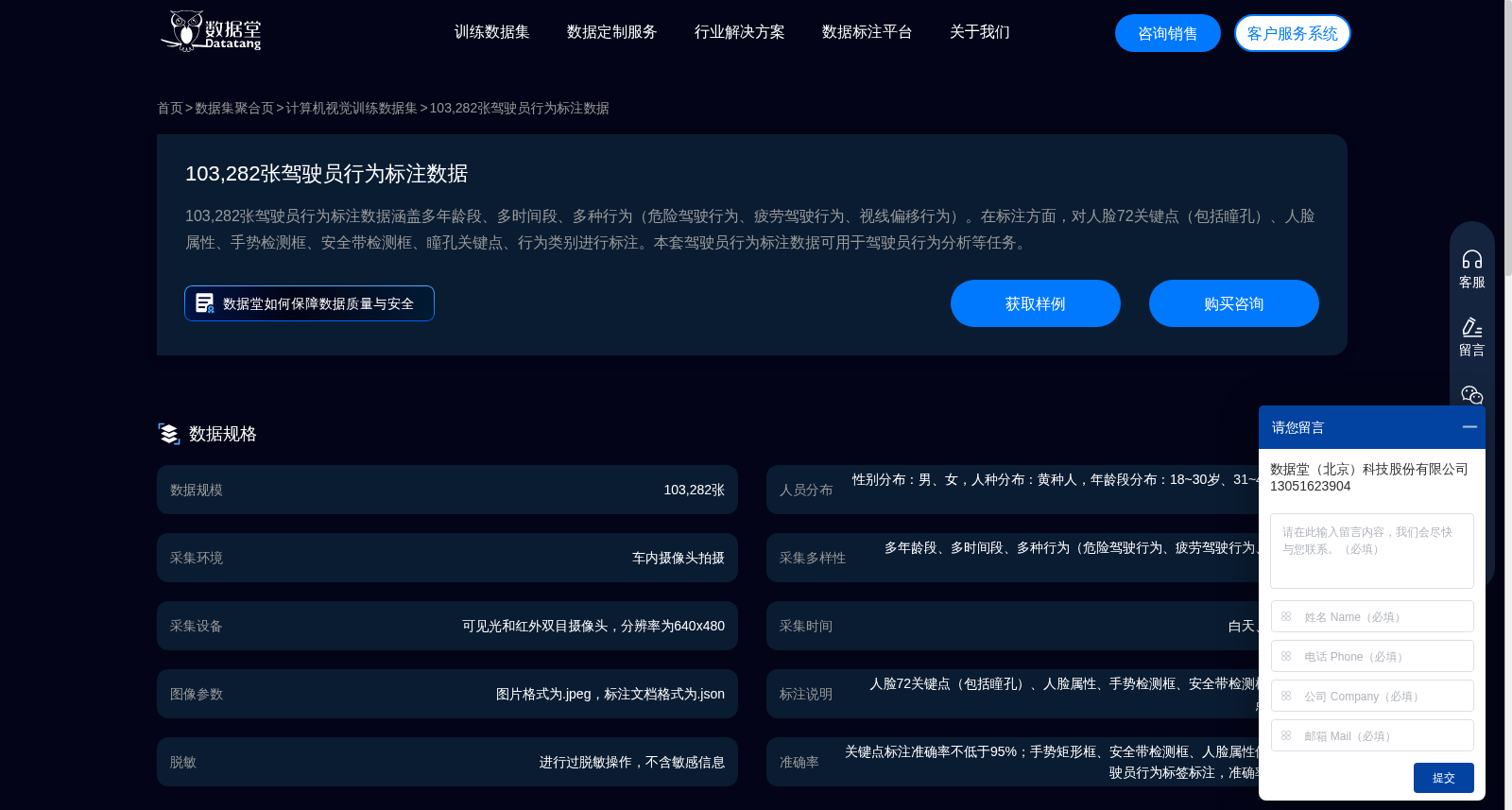This screenshot has height=810, width=1512.
Task: Click the 数据规格 stack icon
Action: coord(168,434)
